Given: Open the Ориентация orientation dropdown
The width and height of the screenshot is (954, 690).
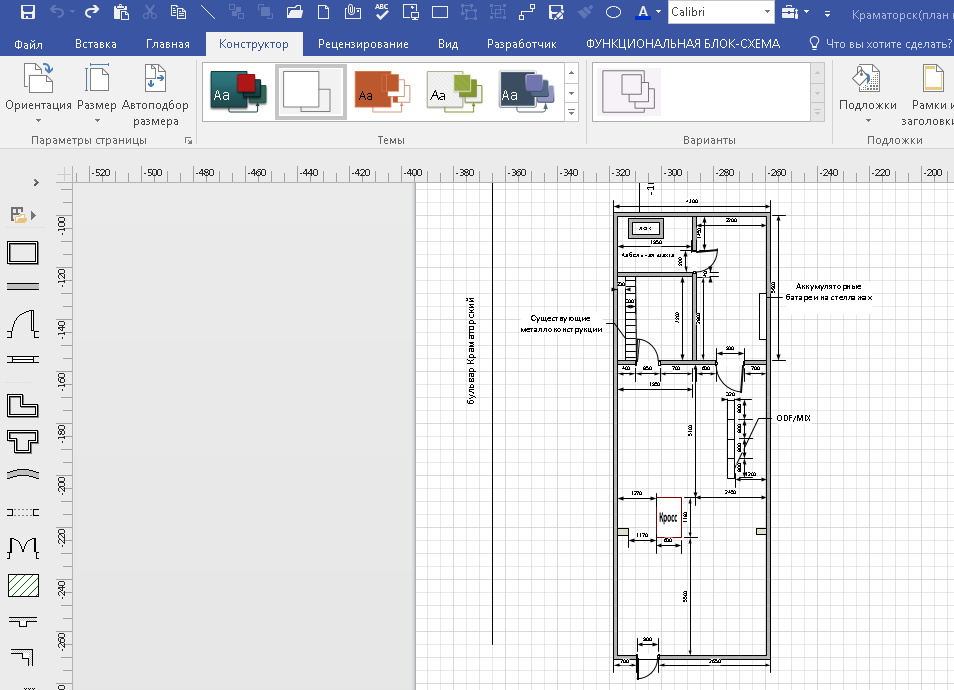Looking at the screenshot, I should tap(38, 94).
